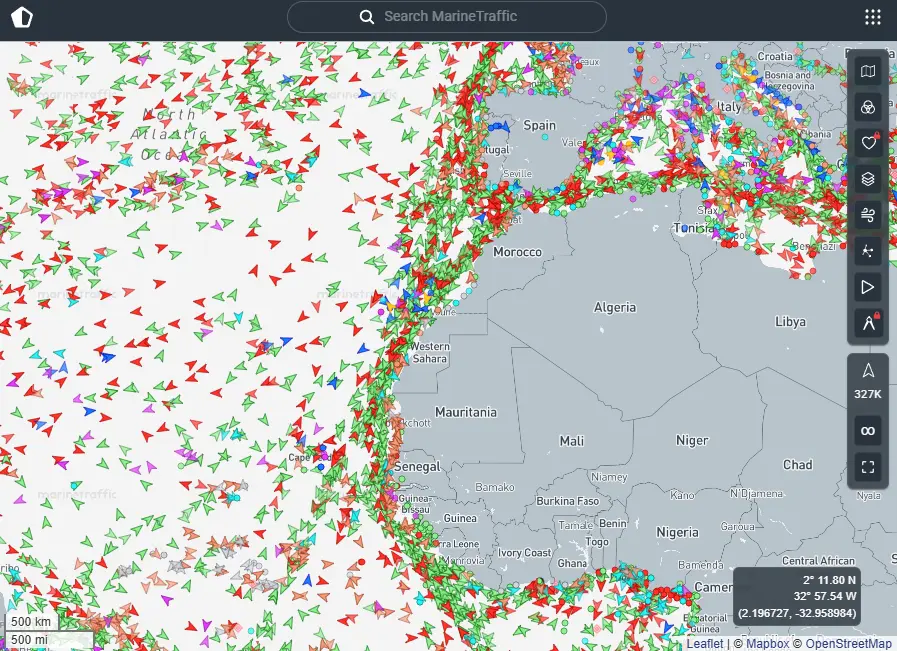Click the Tunisia map label
The height and width of the screenshot is (651, 897).
(x=693, y=228)
